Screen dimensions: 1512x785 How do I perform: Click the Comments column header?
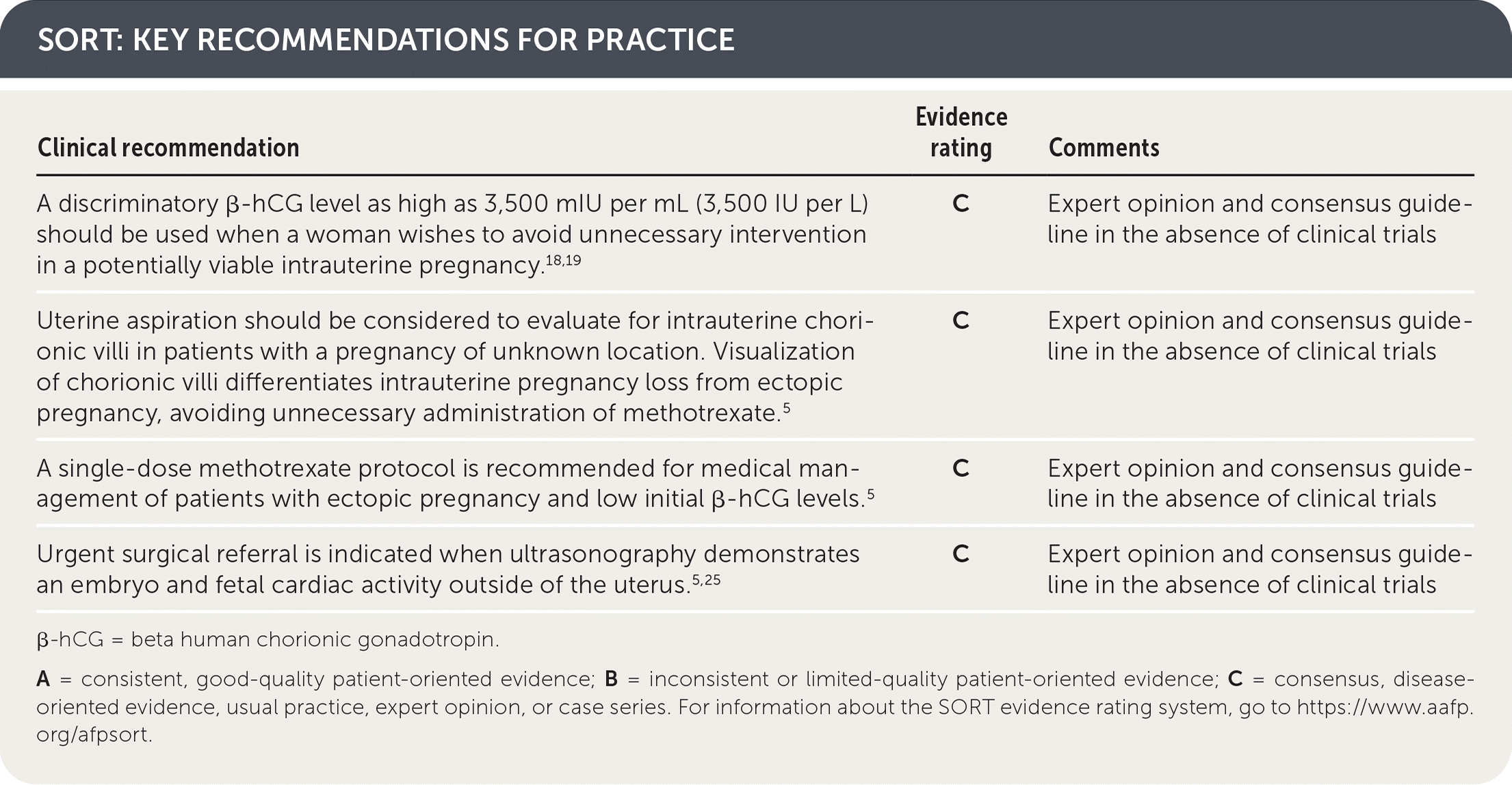click(x=1104, y=148)
